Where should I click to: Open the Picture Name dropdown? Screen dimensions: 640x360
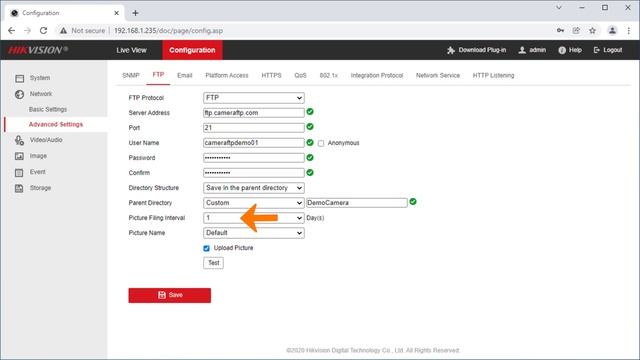tap(253, 233)
